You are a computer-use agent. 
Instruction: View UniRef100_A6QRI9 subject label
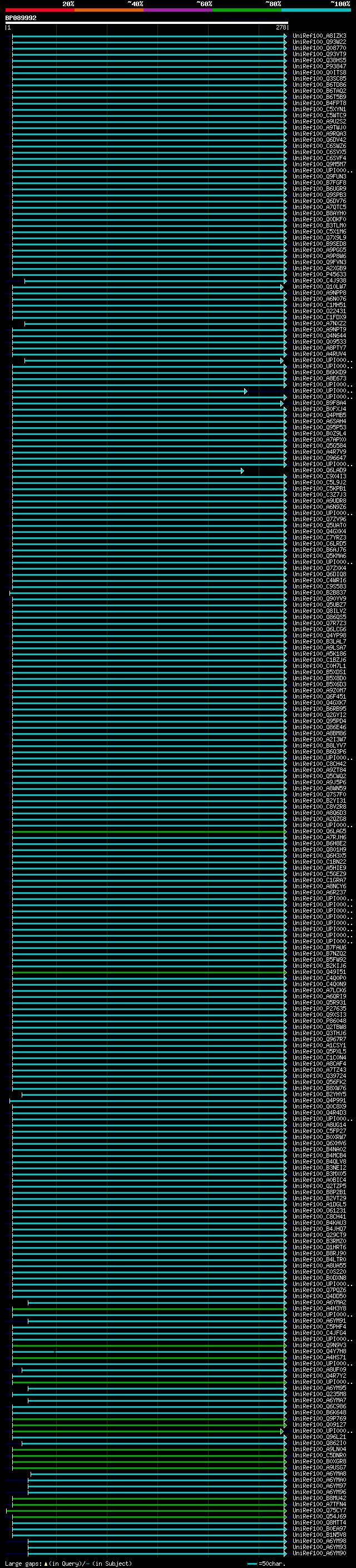point(319,996)
